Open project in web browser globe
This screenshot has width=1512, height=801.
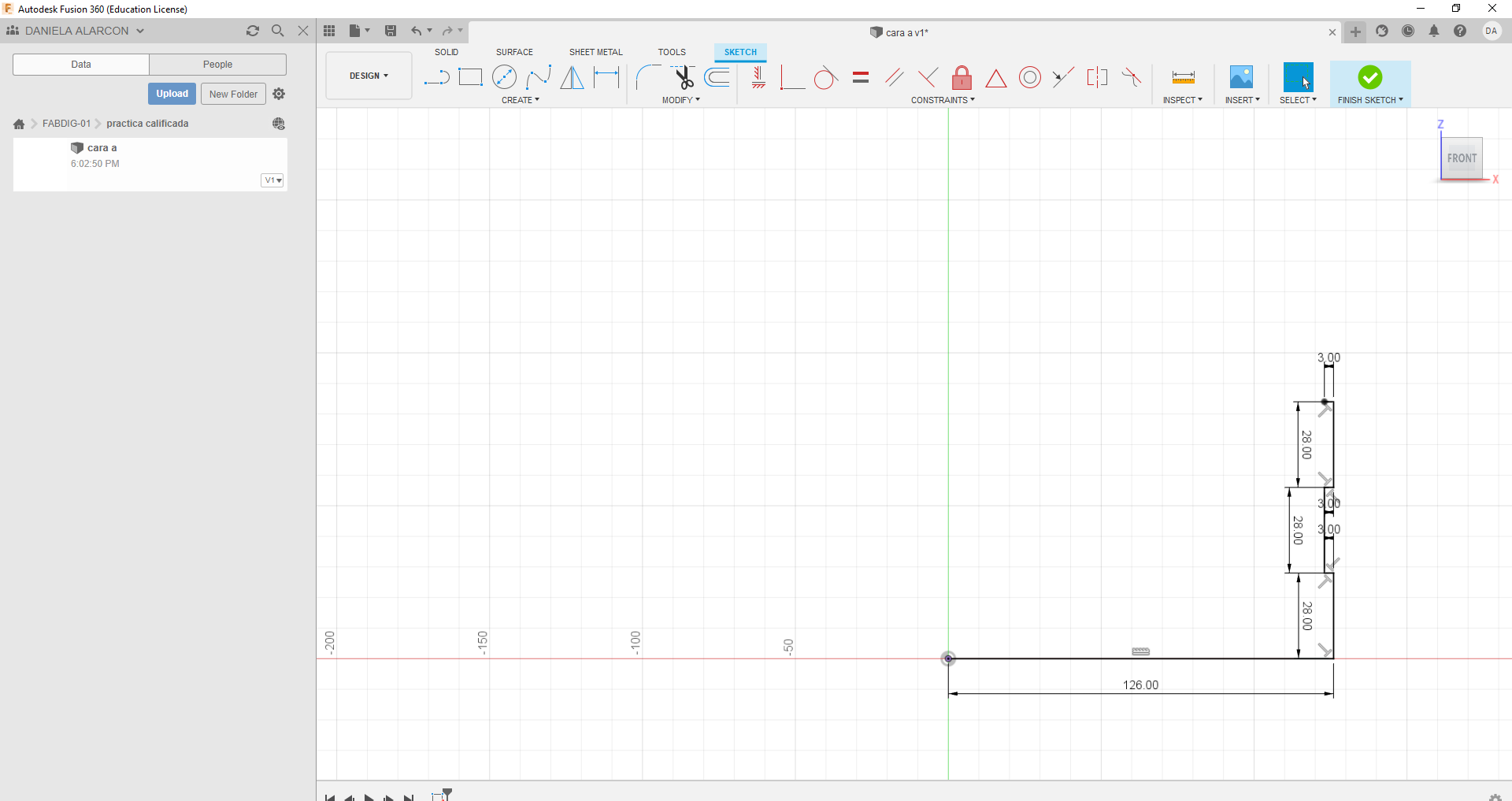pyautogui.click(x=279, y=124)
